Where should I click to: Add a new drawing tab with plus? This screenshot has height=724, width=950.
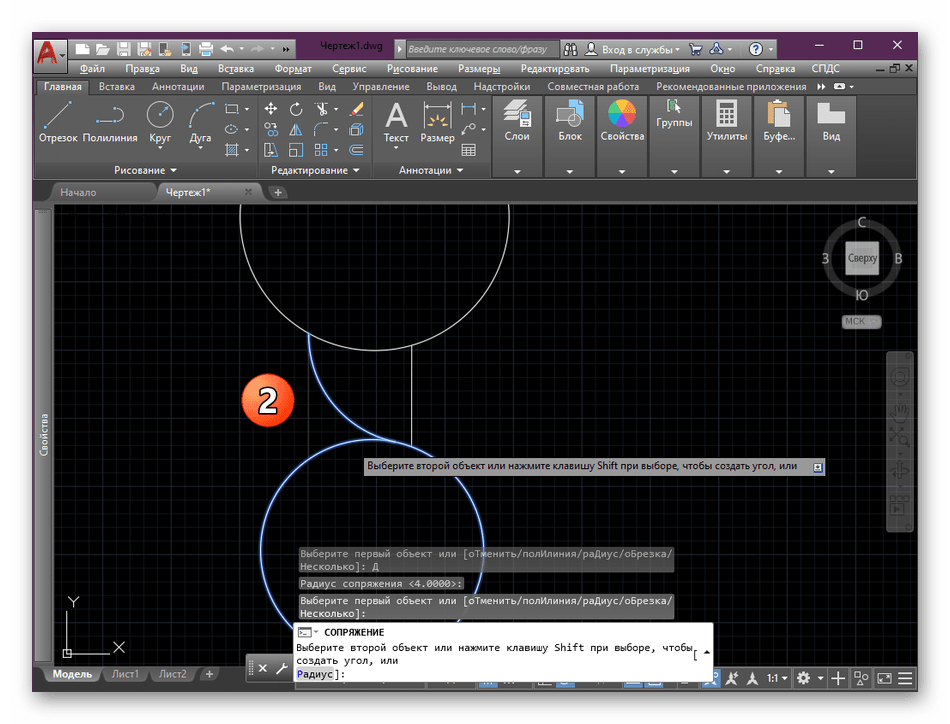point(277,192)
